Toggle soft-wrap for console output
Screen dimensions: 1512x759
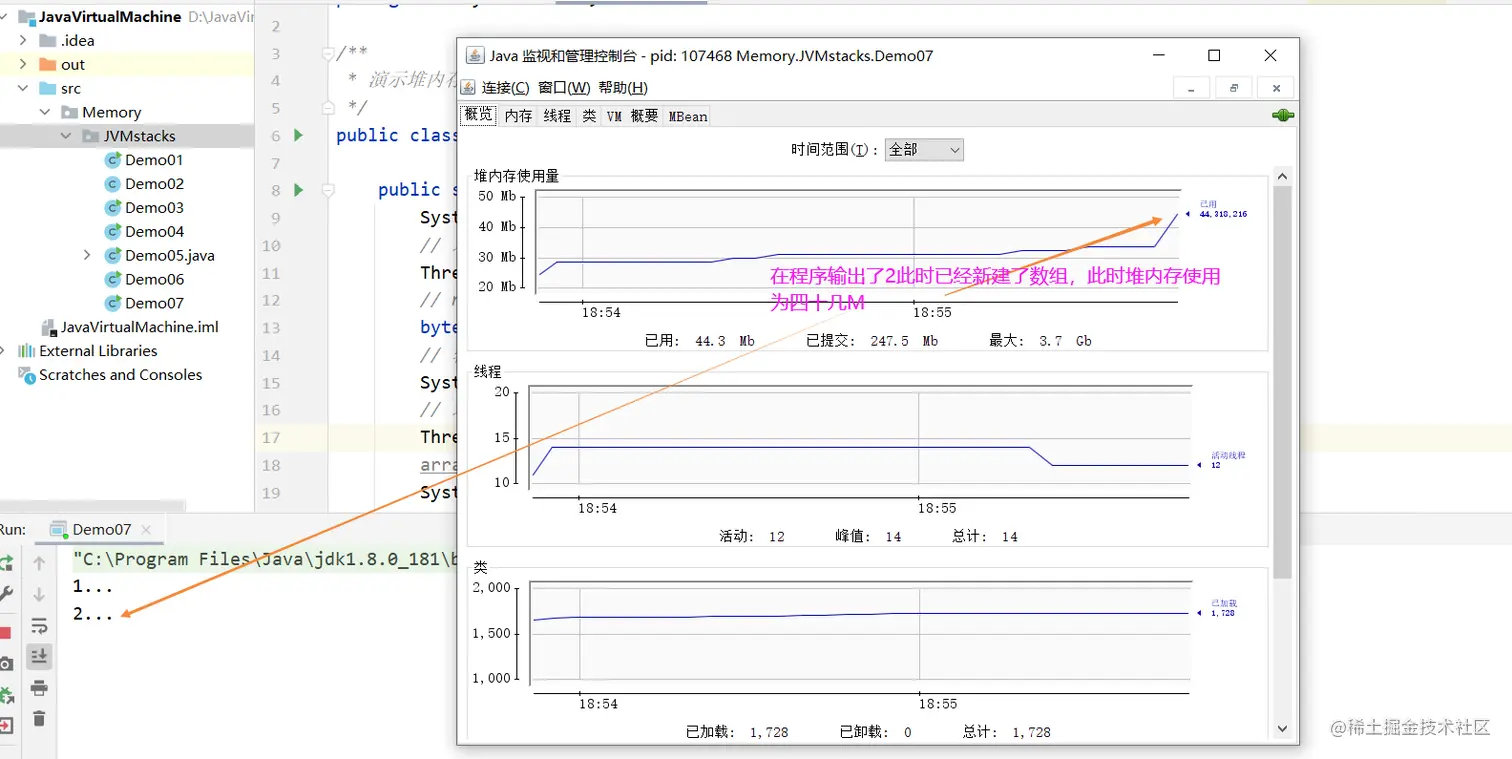tap(38, 626)
